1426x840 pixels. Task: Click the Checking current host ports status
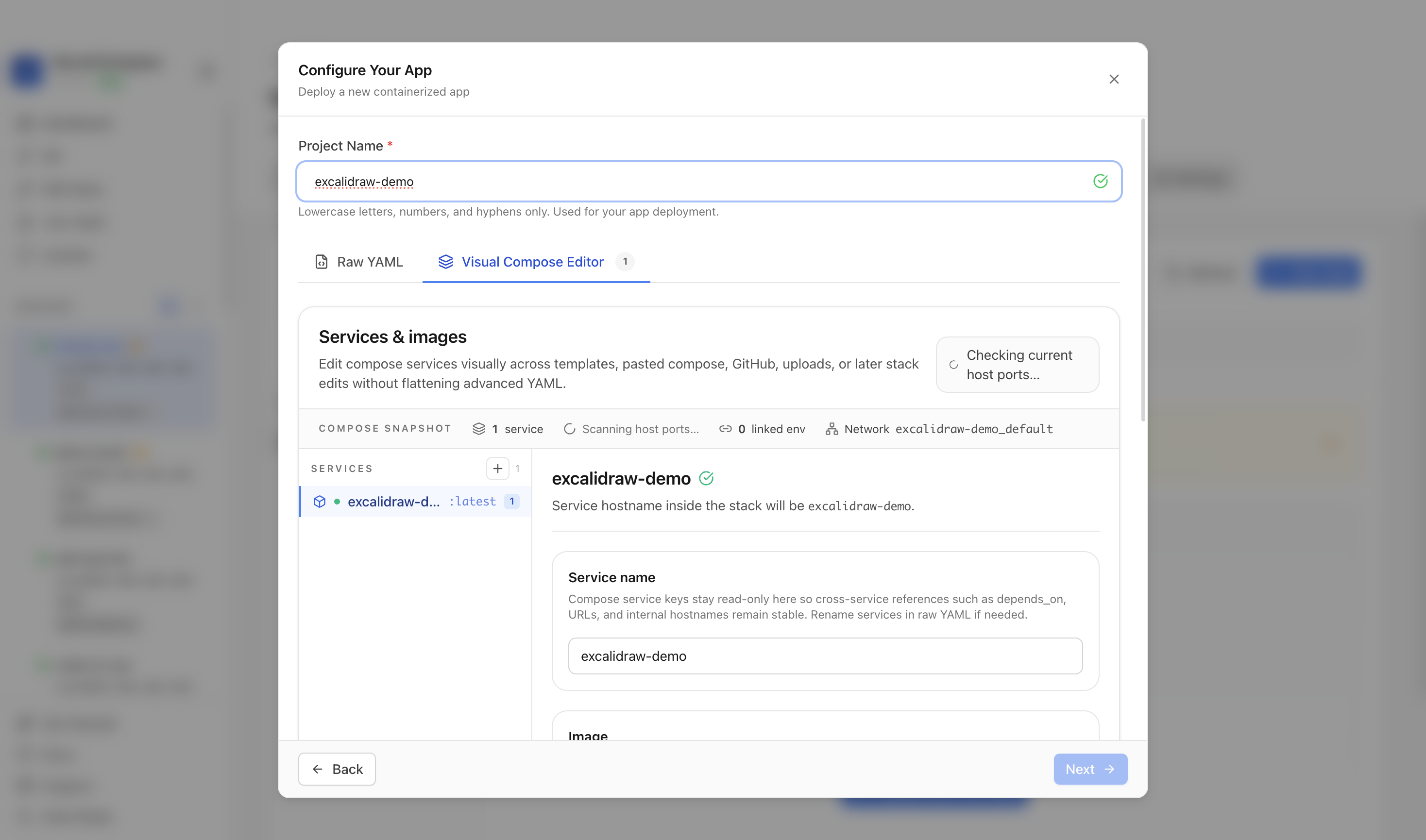pyautogui.click(x=1017, y=365)
